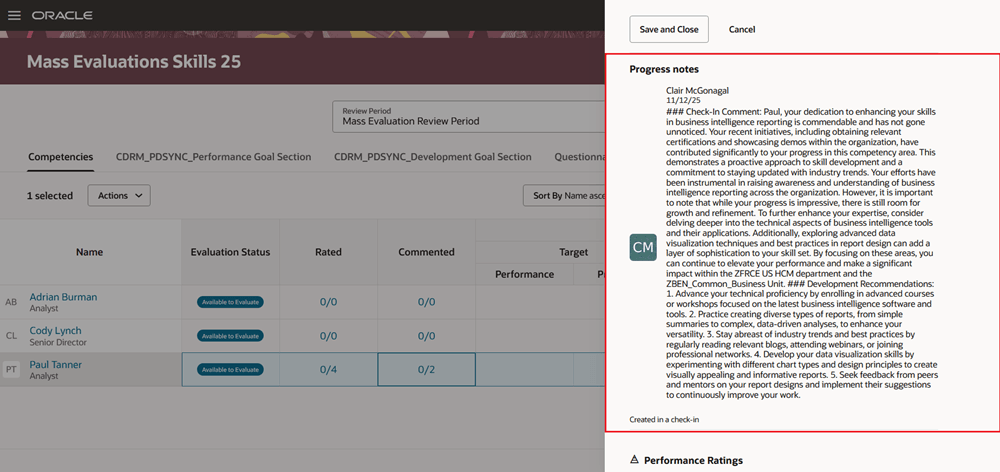This screenshot has width=1000, height=472.
Task: Click the AB avatar for Adrian Burman
Action: (11, 302)
